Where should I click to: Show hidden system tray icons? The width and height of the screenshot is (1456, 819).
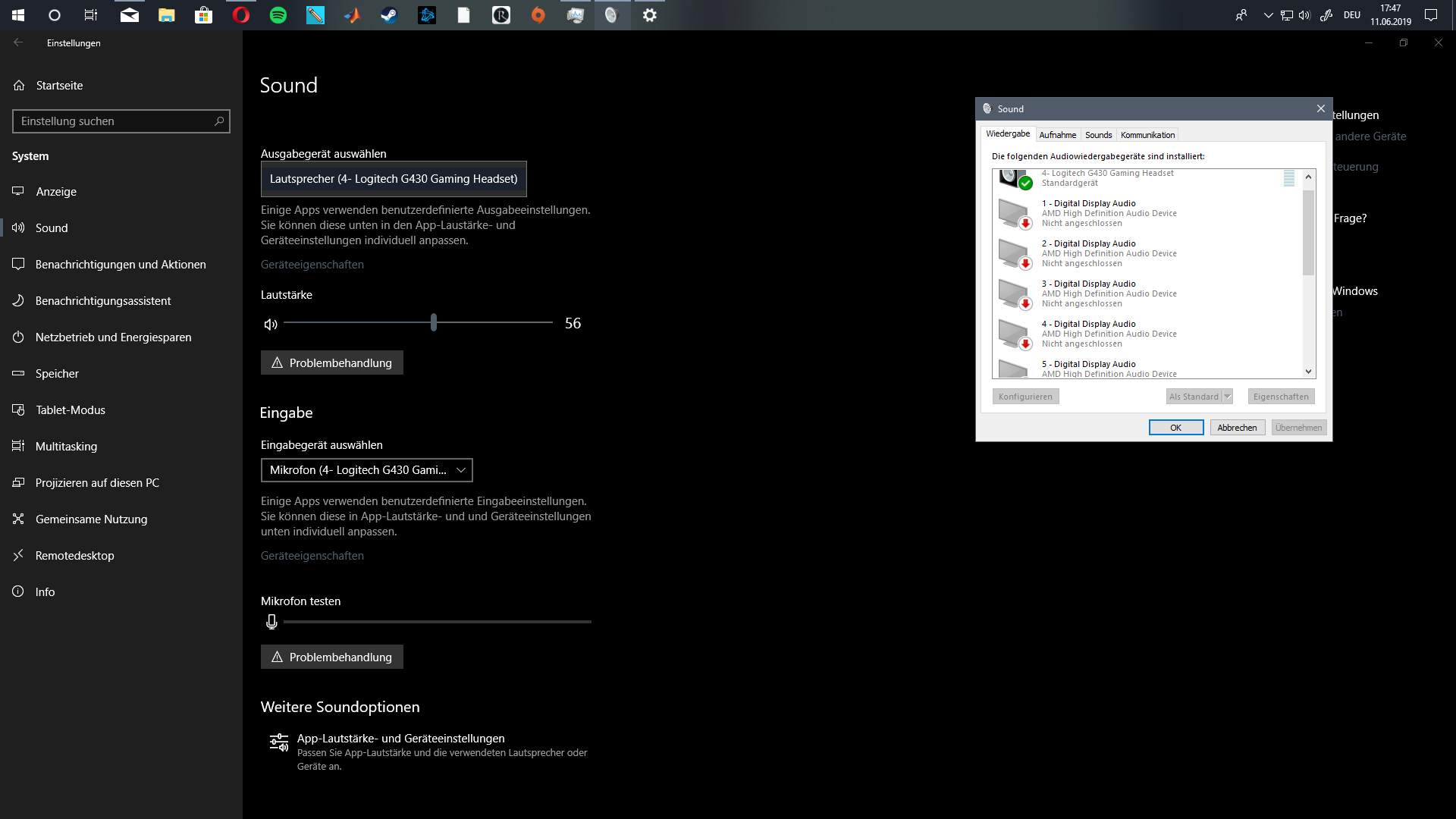(1268, 14)
